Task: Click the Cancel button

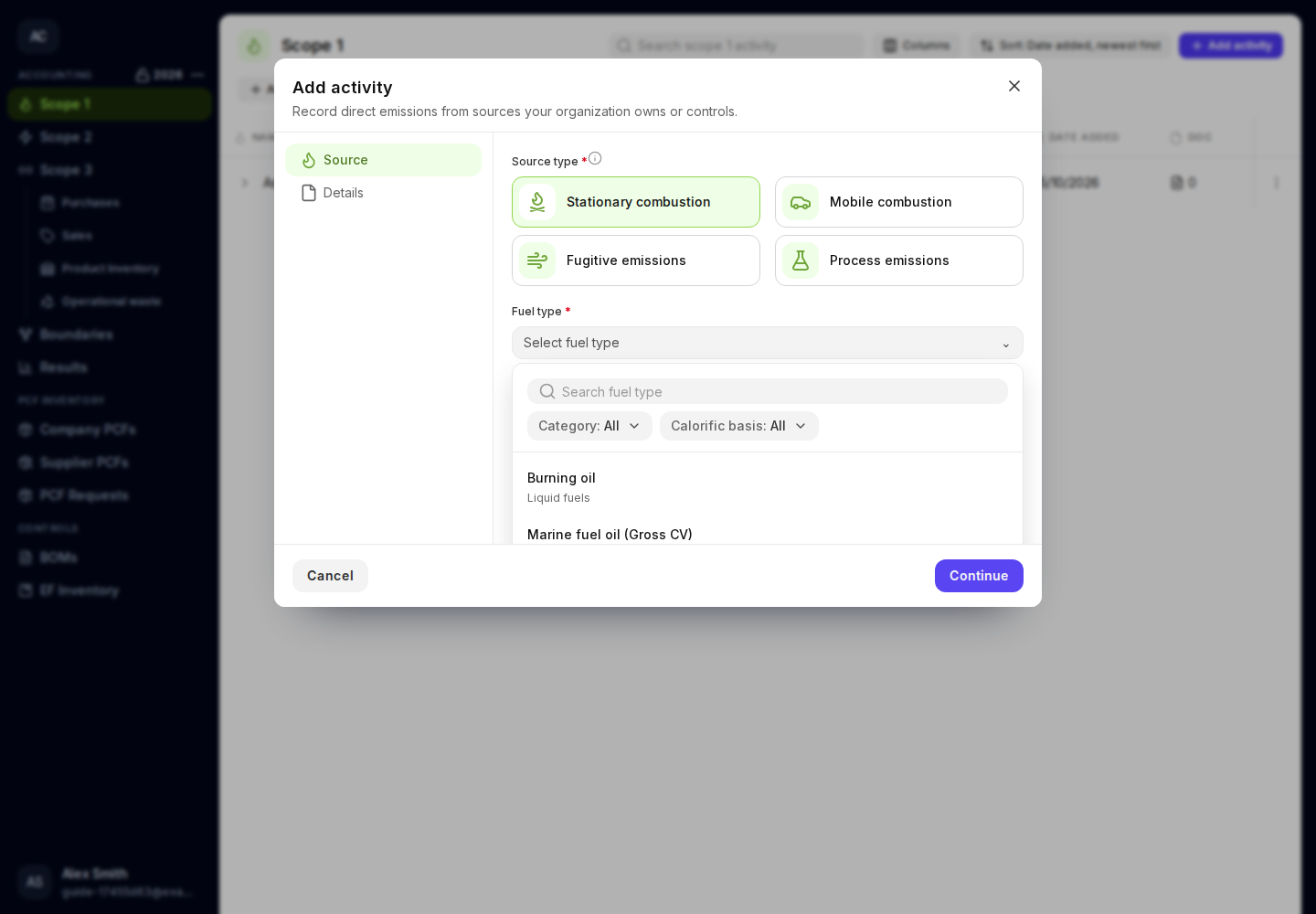Action: tap(330, 576)
